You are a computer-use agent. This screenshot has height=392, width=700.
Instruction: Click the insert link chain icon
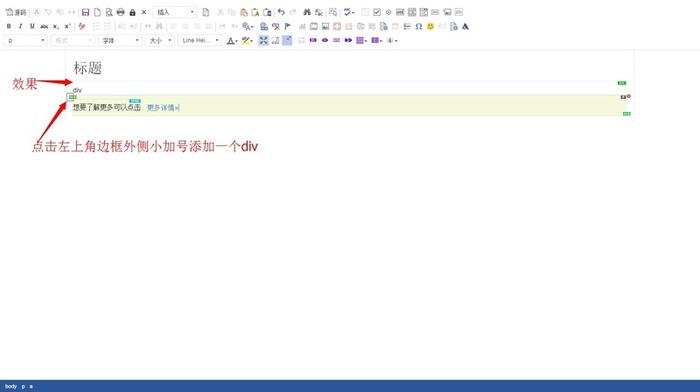click(x=264, y=26)
